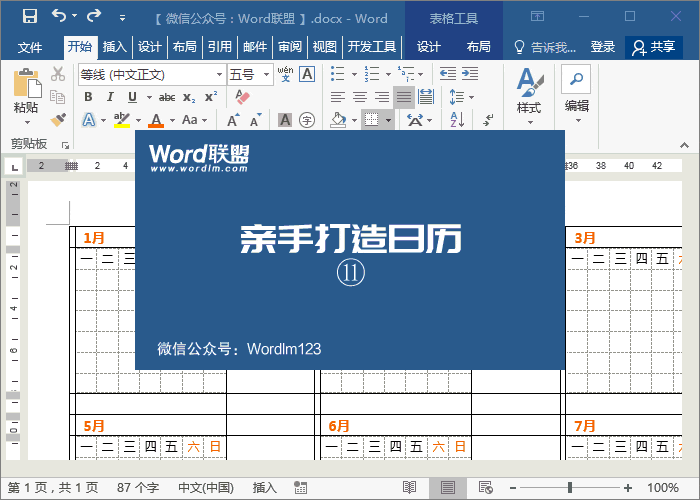The image size is (700, 500).
Task: Open the 开发工具 ribbon tab
Action: tap(371, 46)
